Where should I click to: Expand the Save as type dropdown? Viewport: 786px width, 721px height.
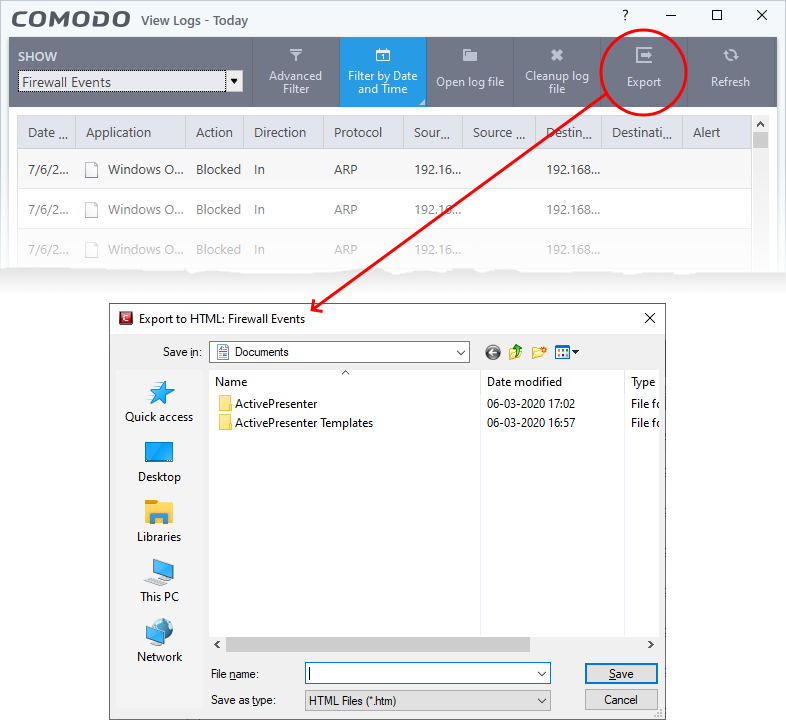pos(541,700)
